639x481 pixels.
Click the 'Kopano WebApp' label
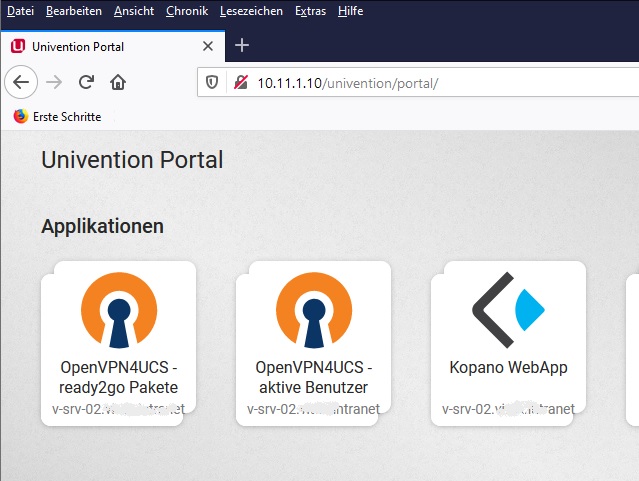[x=509, y=367]
